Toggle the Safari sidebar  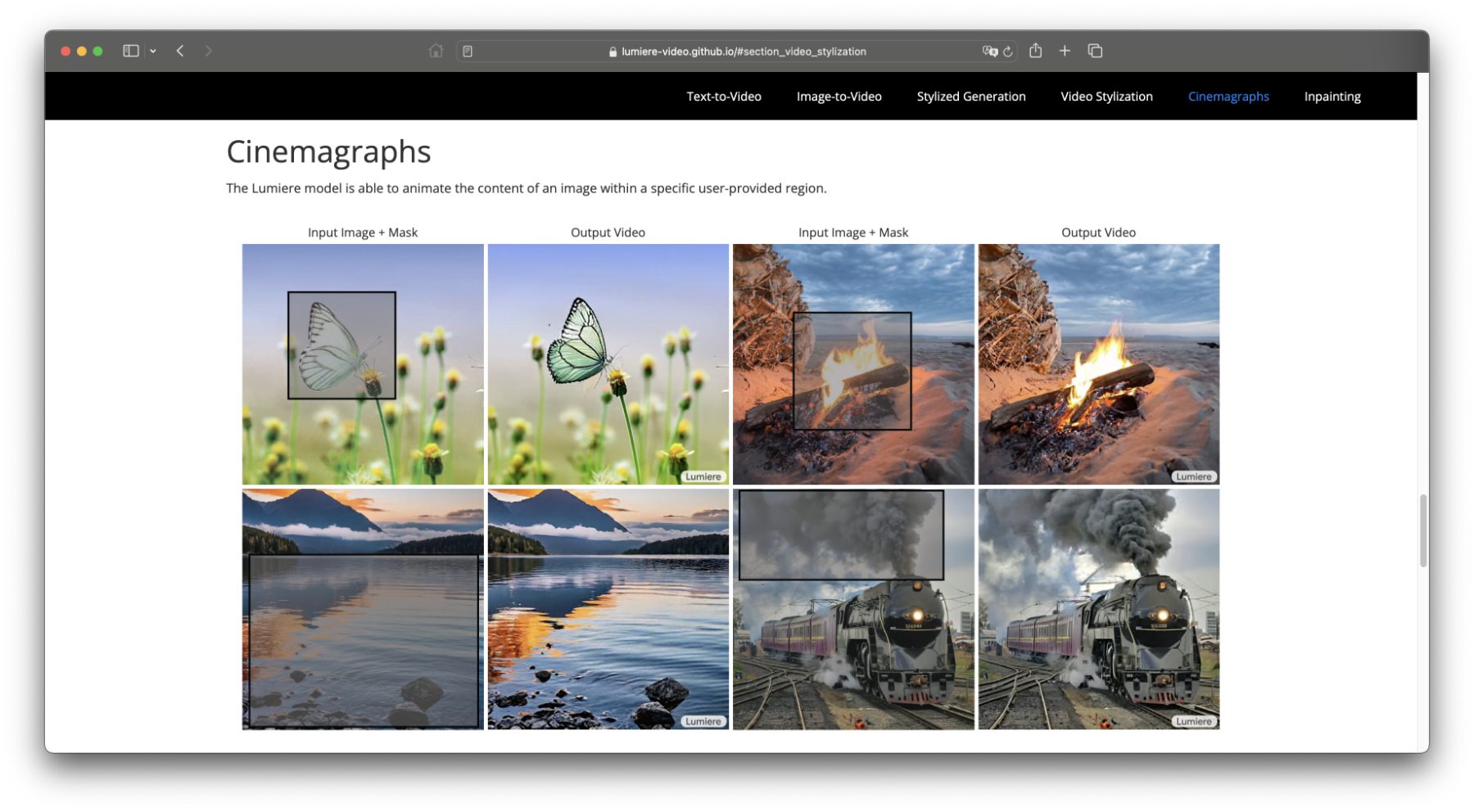[x=130, y=51]
